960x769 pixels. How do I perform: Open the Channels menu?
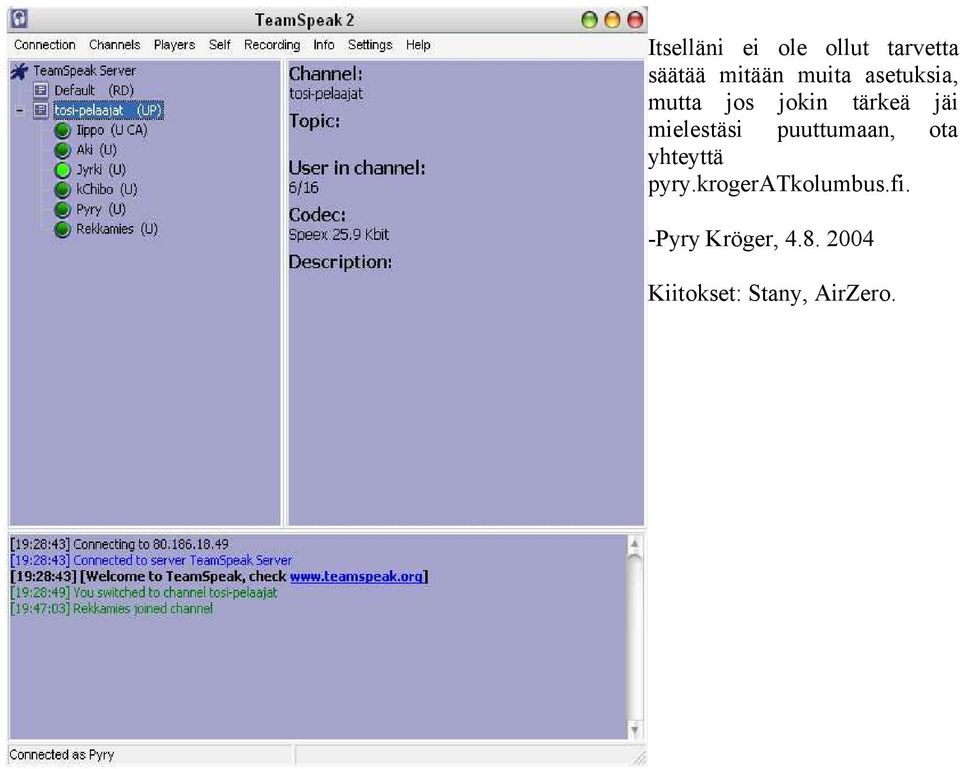point(114,45)
